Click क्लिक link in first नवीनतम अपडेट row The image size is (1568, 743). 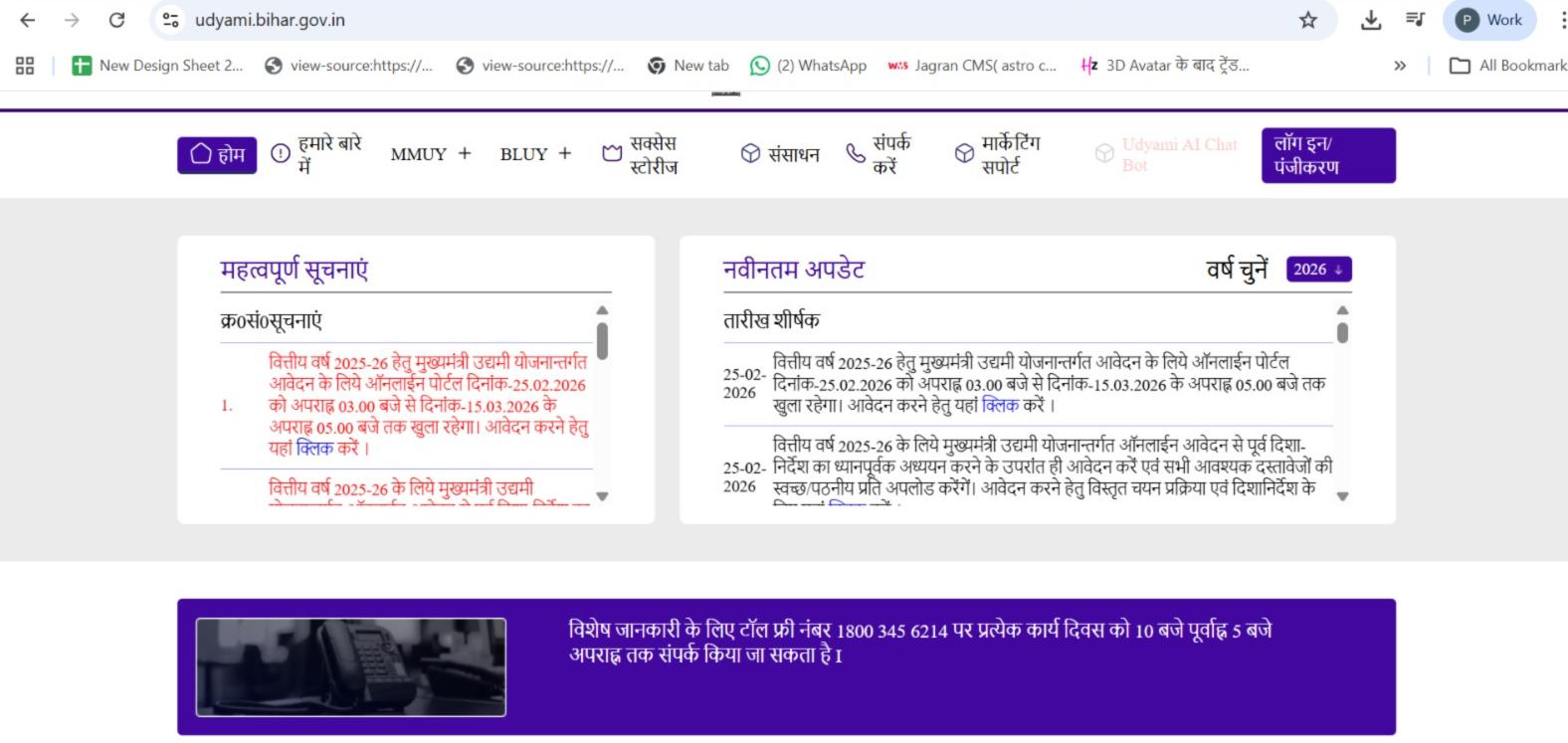click(1000, 406)
